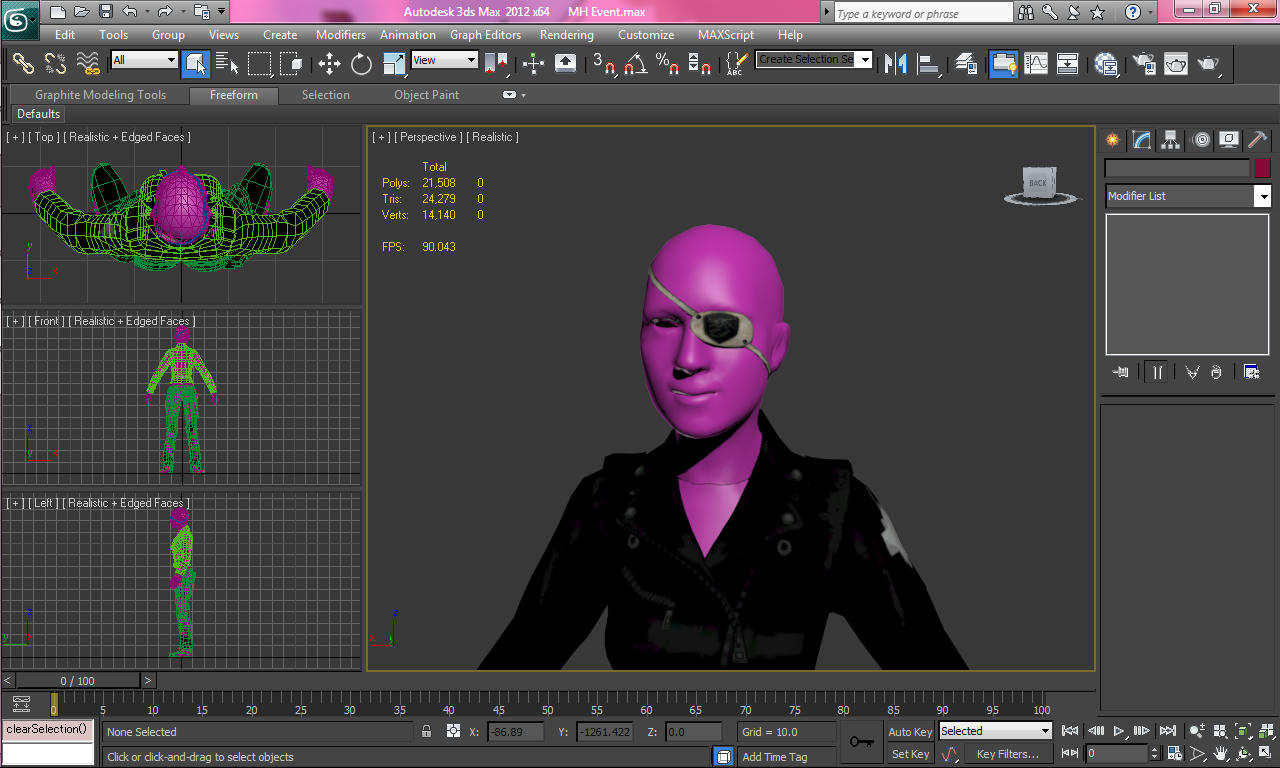
Task: Open selection filter dropdown showing All
Action: click(x=144, y=60)
